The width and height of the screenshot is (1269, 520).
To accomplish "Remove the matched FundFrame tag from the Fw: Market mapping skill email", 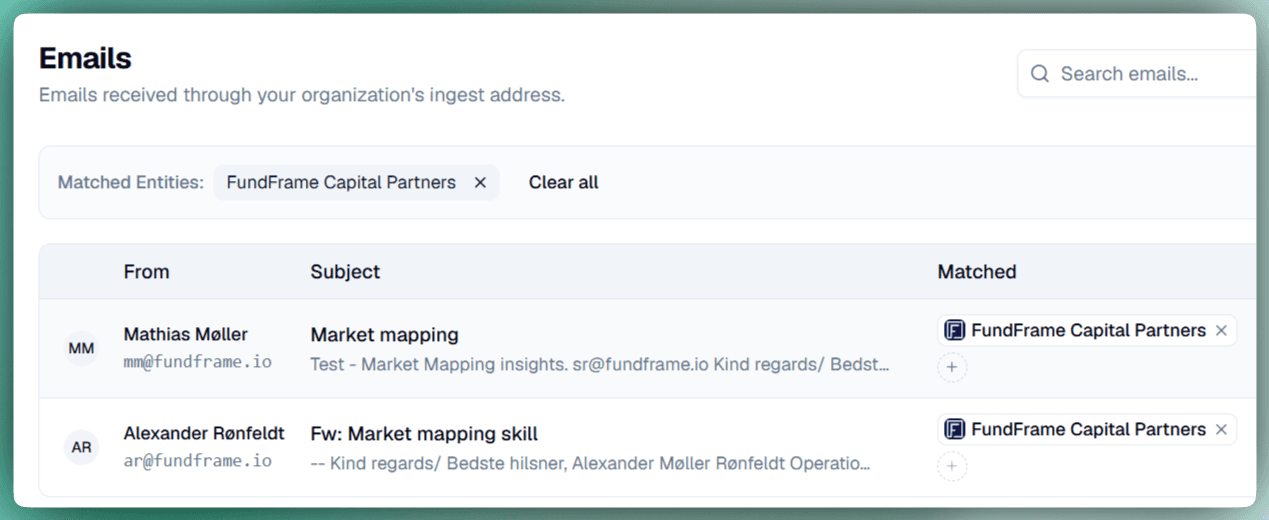I will [1221, 430].
